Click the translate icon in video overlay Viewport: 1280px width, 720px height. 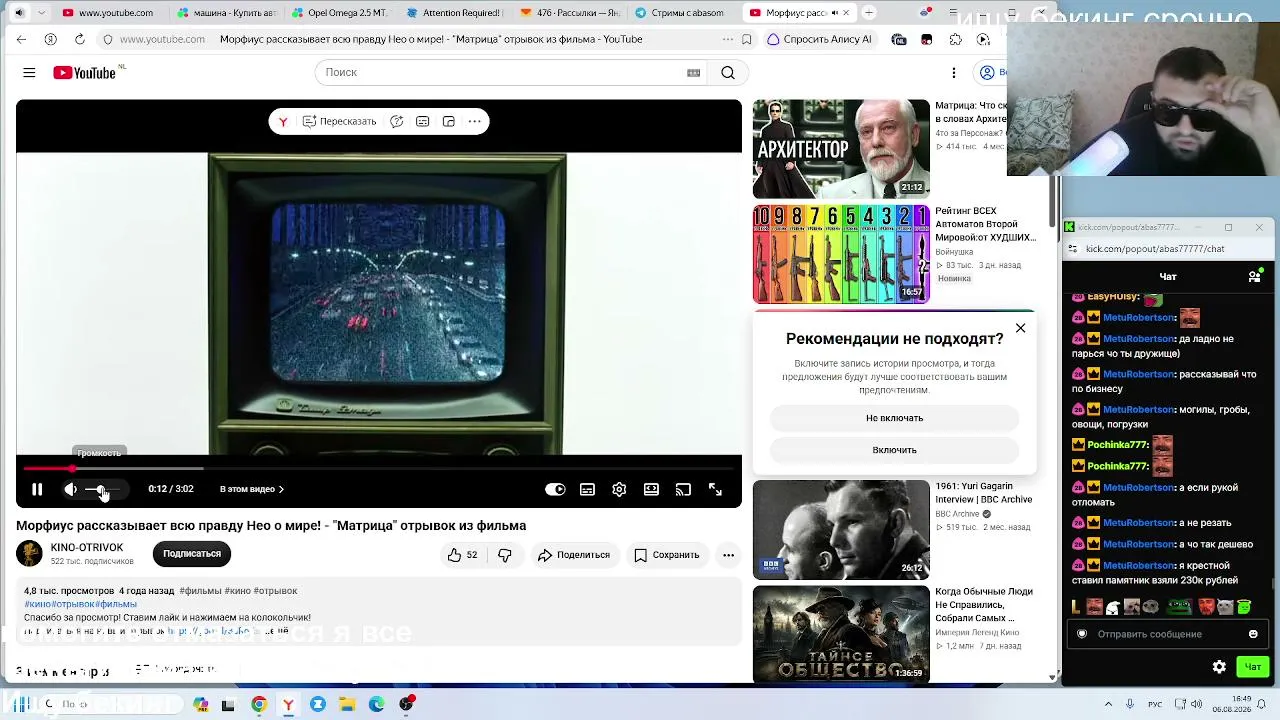click(397, 121)
